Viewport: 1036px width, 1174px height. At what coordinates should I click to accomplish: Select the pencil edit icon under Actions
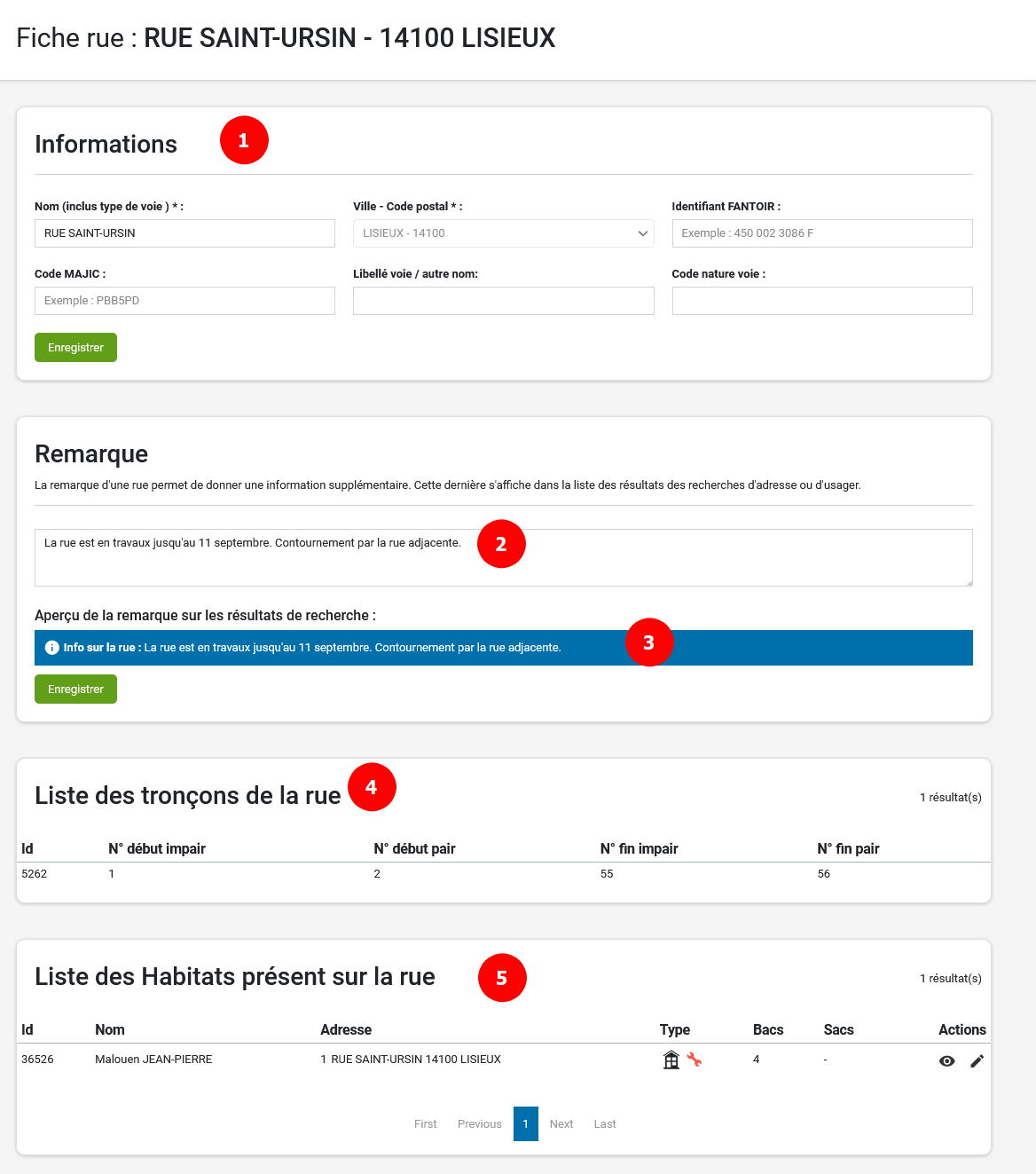(x=977, y=1060)
